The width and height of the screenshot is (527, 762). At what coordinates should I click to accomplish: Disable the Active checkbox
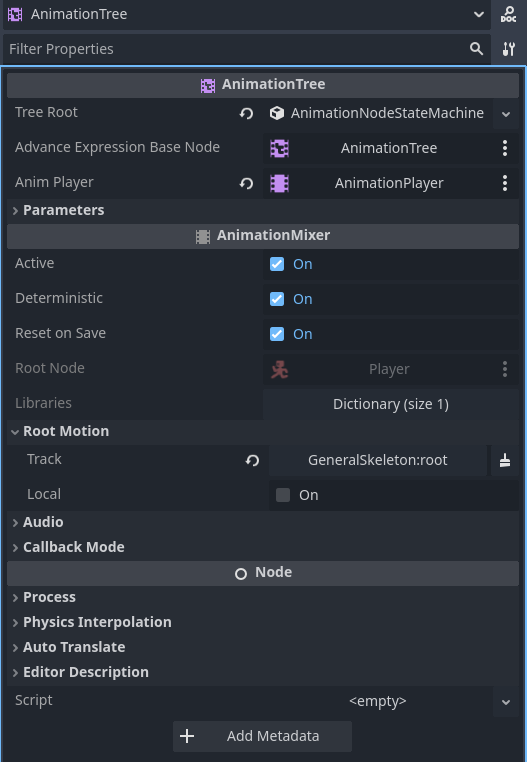[277, 264]
